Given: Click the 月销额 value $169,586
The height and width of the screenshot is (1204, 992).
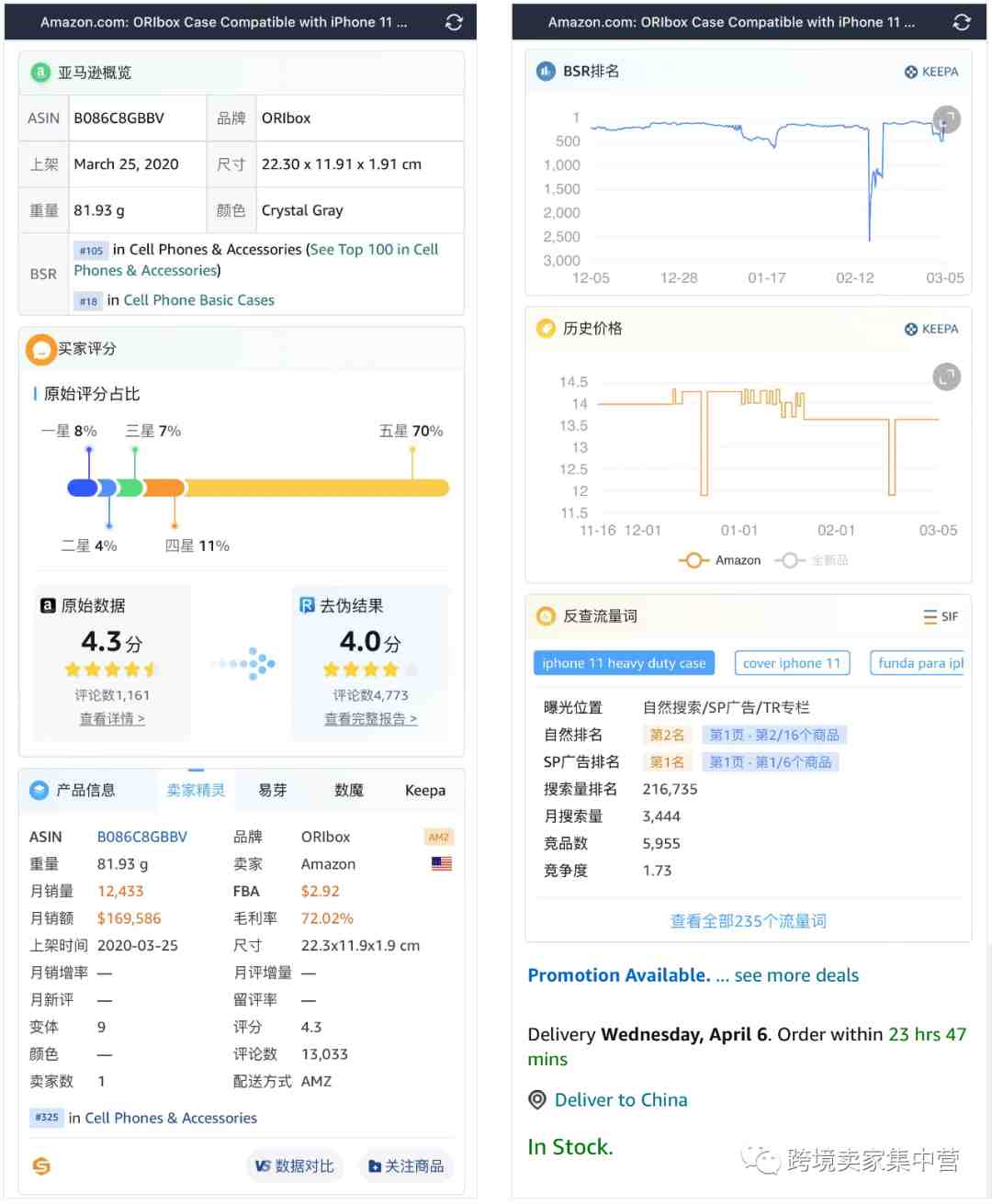Looking at the screenshot, I should (x=130, y=918).
